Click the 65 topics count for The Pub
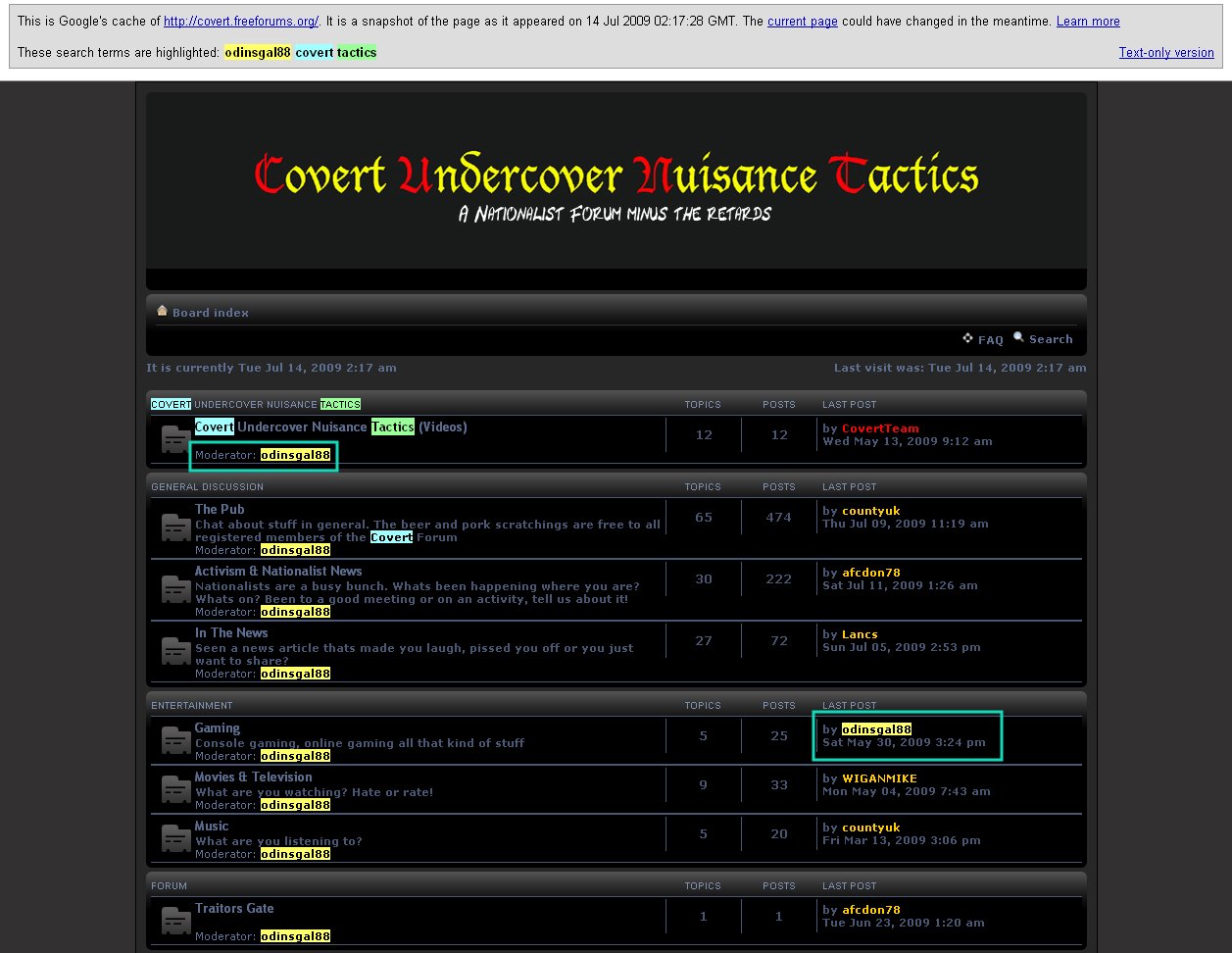Screen dimensions: 1232x953 point(704,518)
